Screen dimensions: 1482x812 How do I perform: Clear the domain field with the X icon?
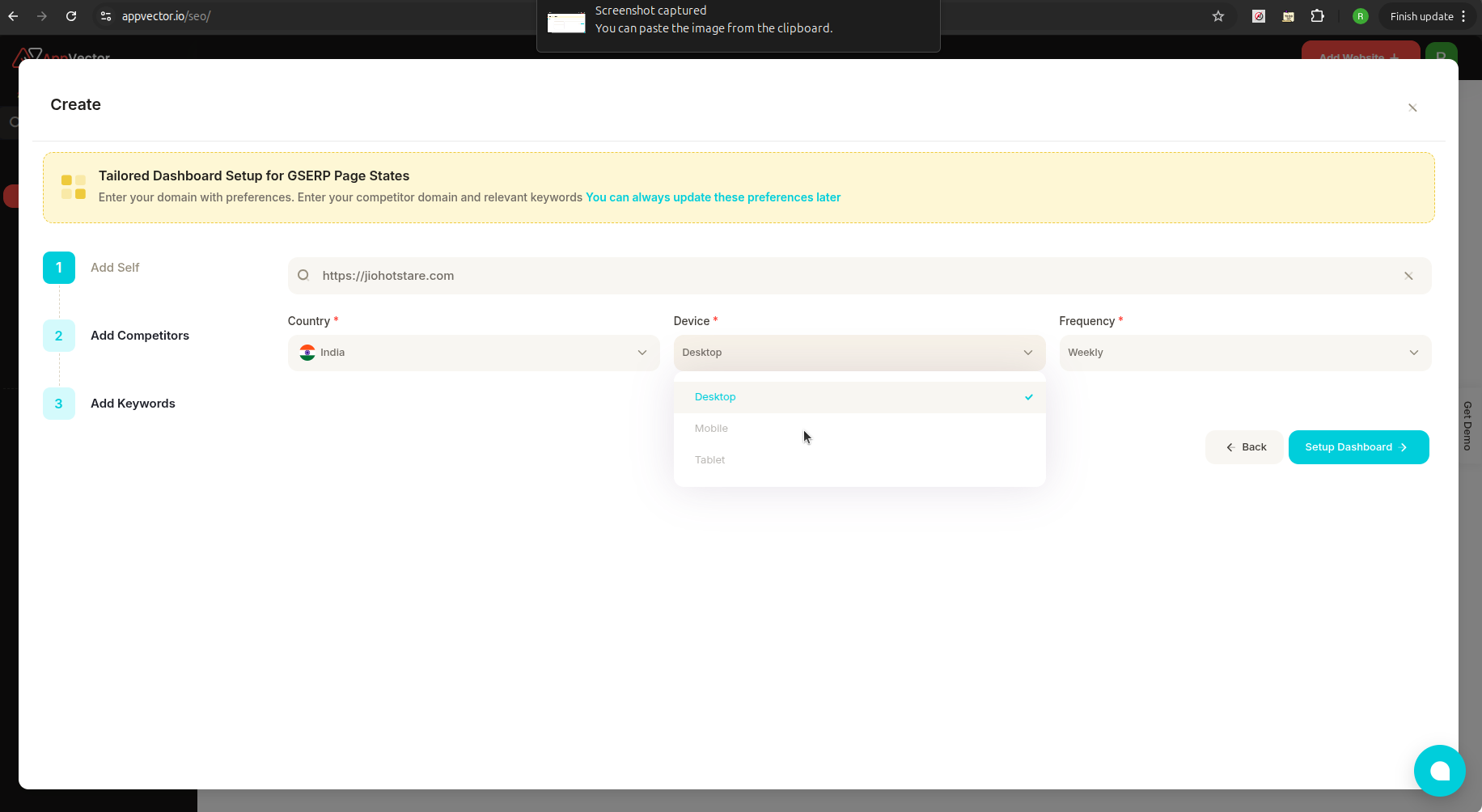point(1408,275)
